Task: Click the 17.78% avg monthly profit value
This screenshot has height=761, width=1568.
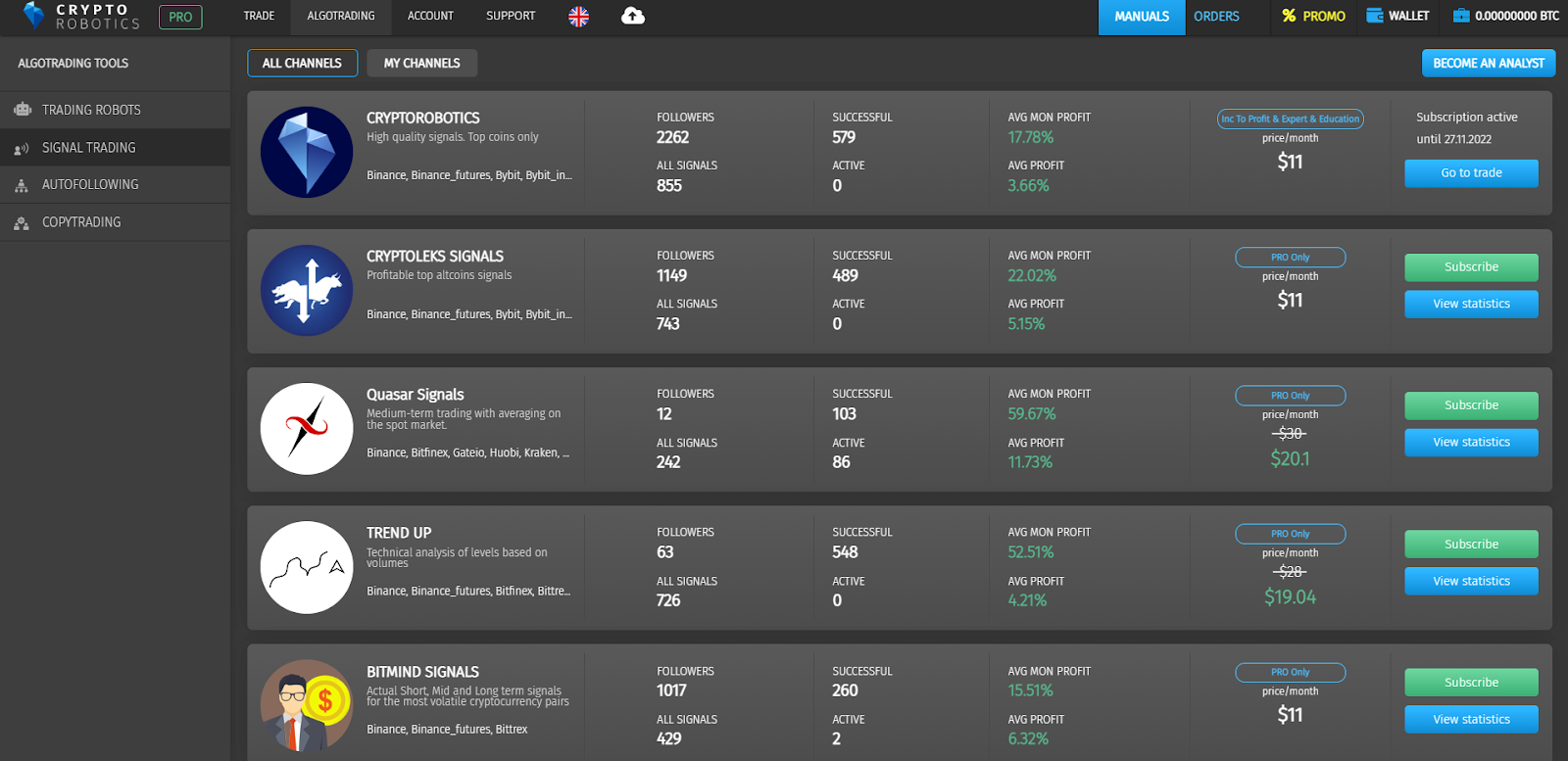Action: tap(1031, 138)
